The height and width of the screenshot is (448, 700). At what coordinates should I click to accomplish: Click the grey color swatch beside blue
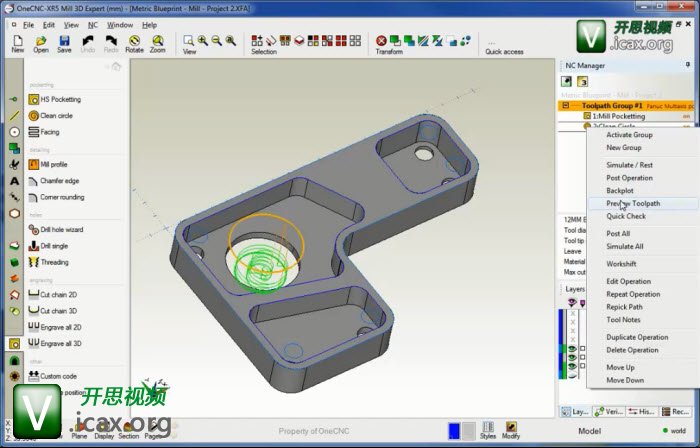[x=468, y=431]
